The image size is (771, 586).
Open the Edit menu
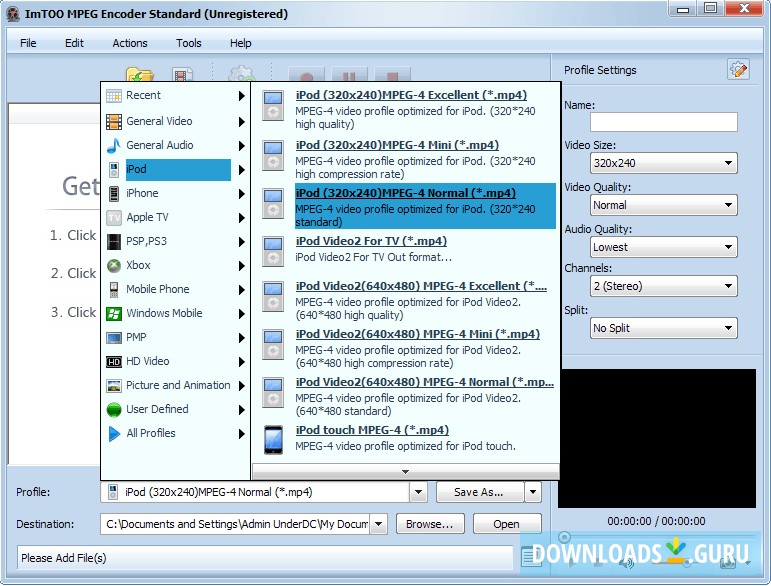tap(74, 43)
